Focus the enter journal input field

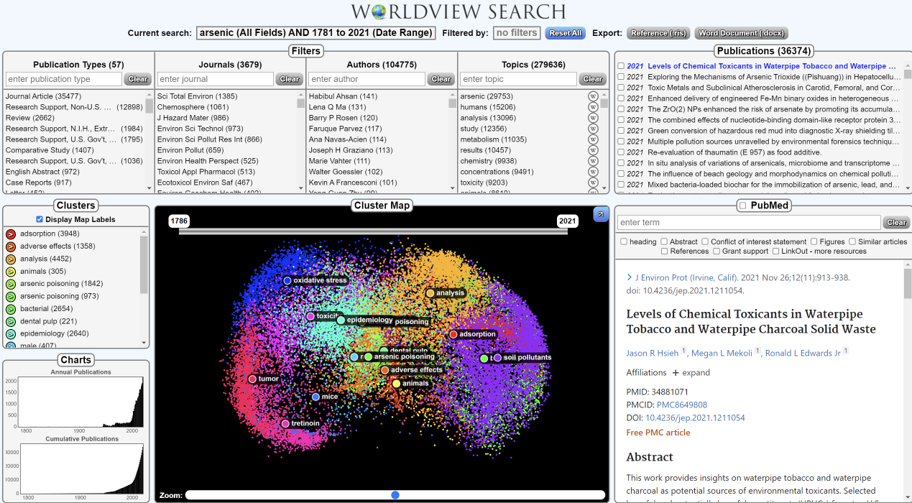[215, 79]
